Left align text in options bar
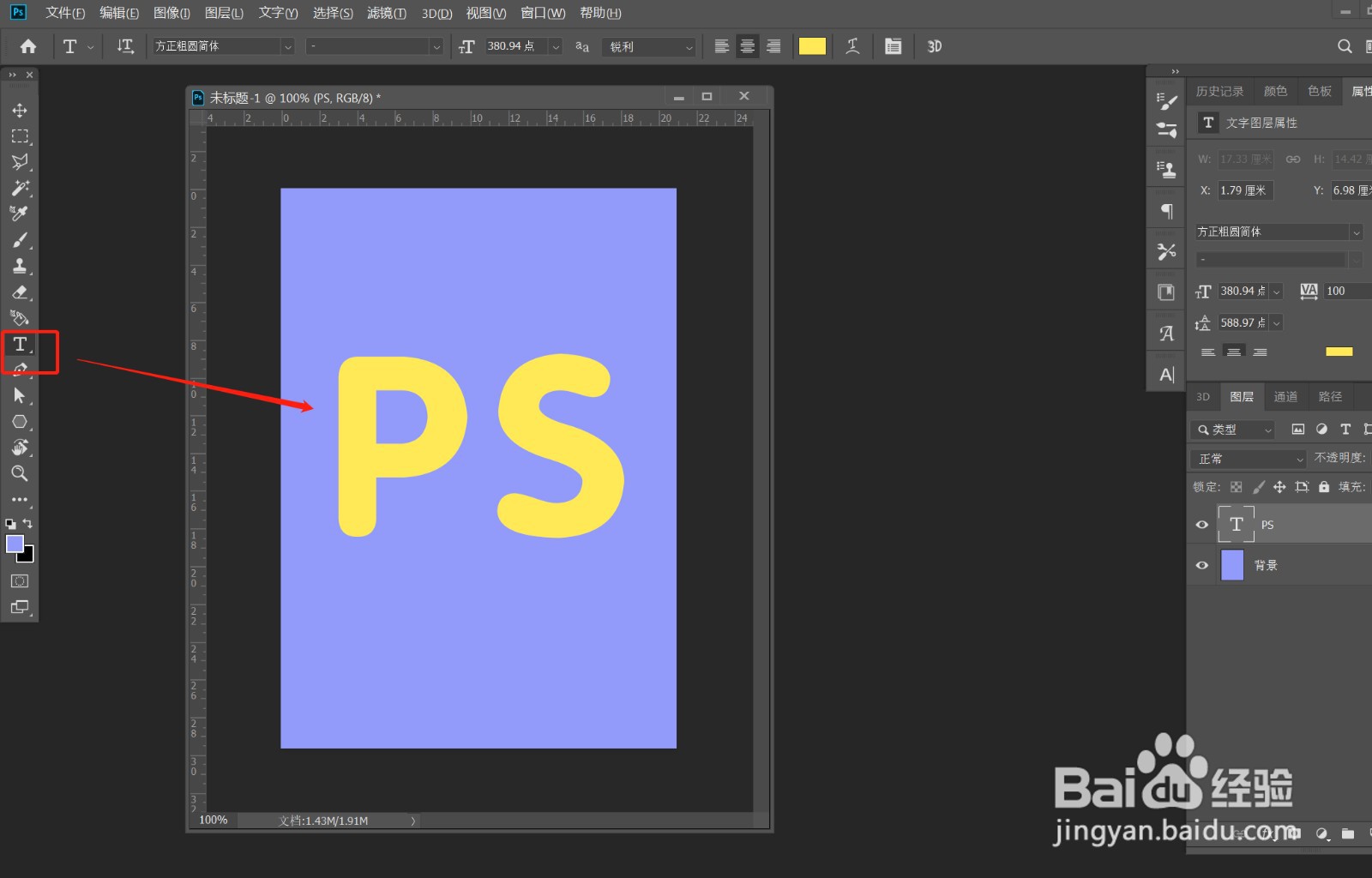1372x878 pixels. [722, 46]
